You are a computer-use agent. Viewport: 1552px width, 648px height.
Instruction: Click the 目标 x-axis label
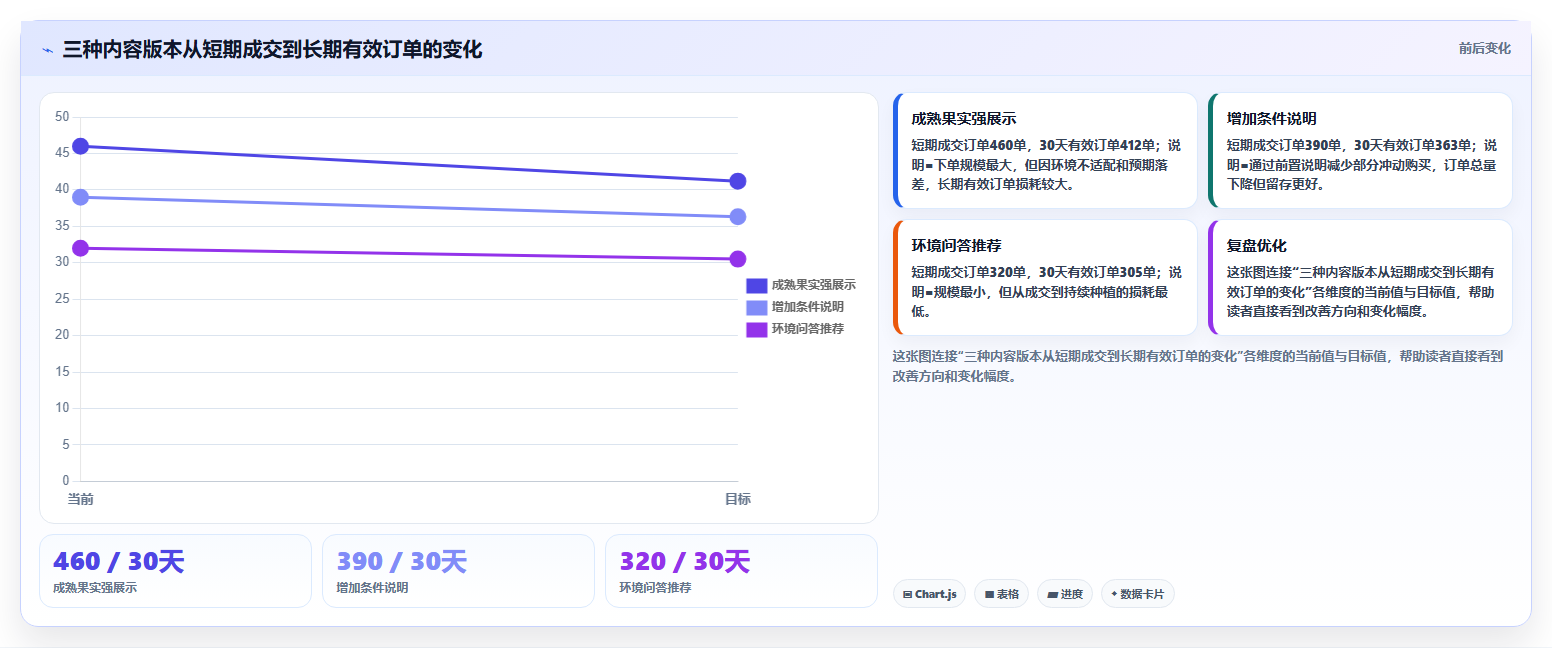point(738,499)
